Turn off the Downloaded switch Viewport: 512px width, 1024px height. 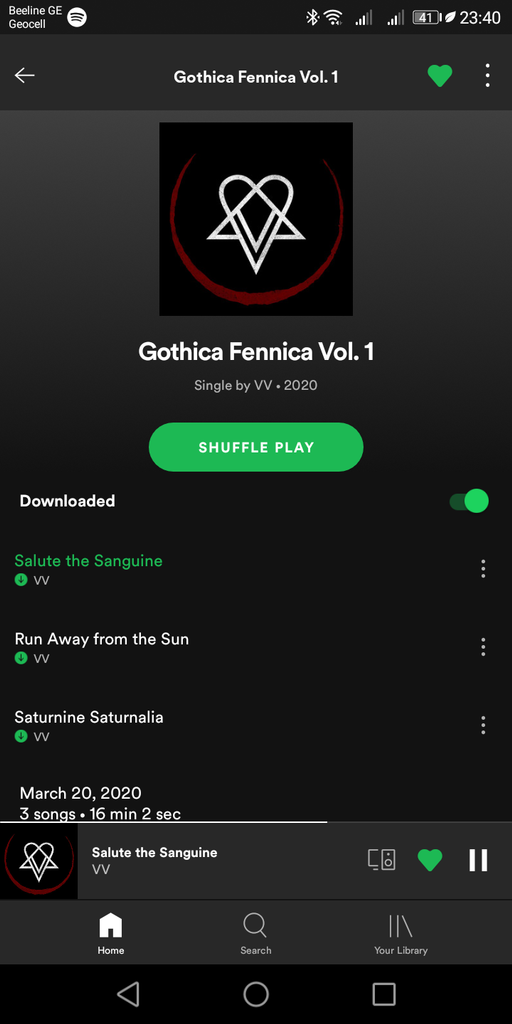(469, 502)
